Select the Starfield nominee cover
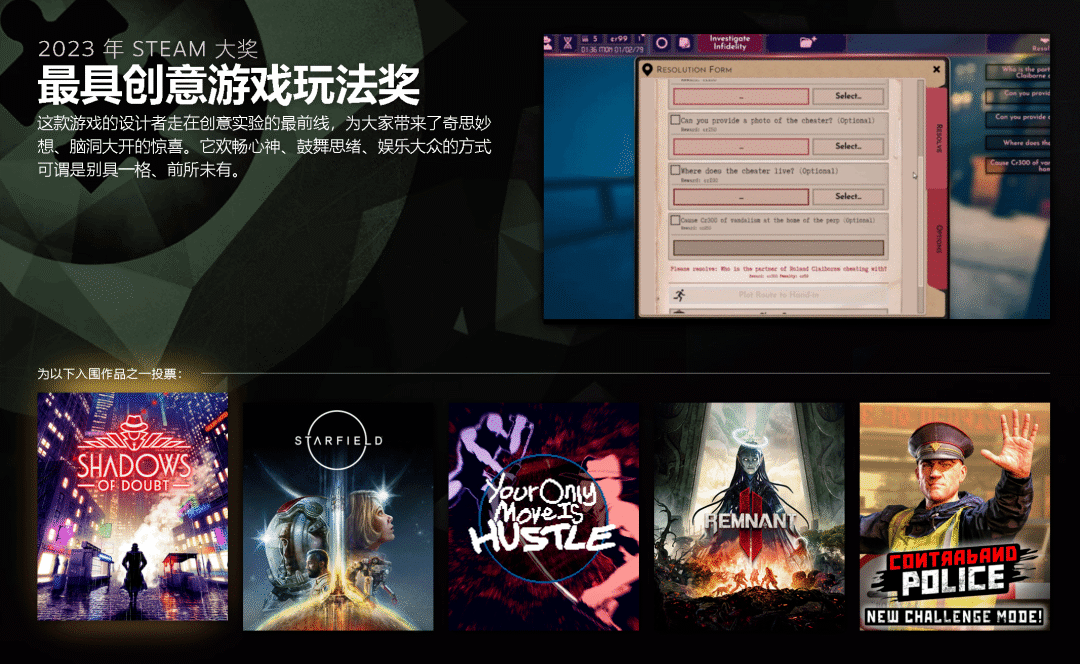 point(338,517)
